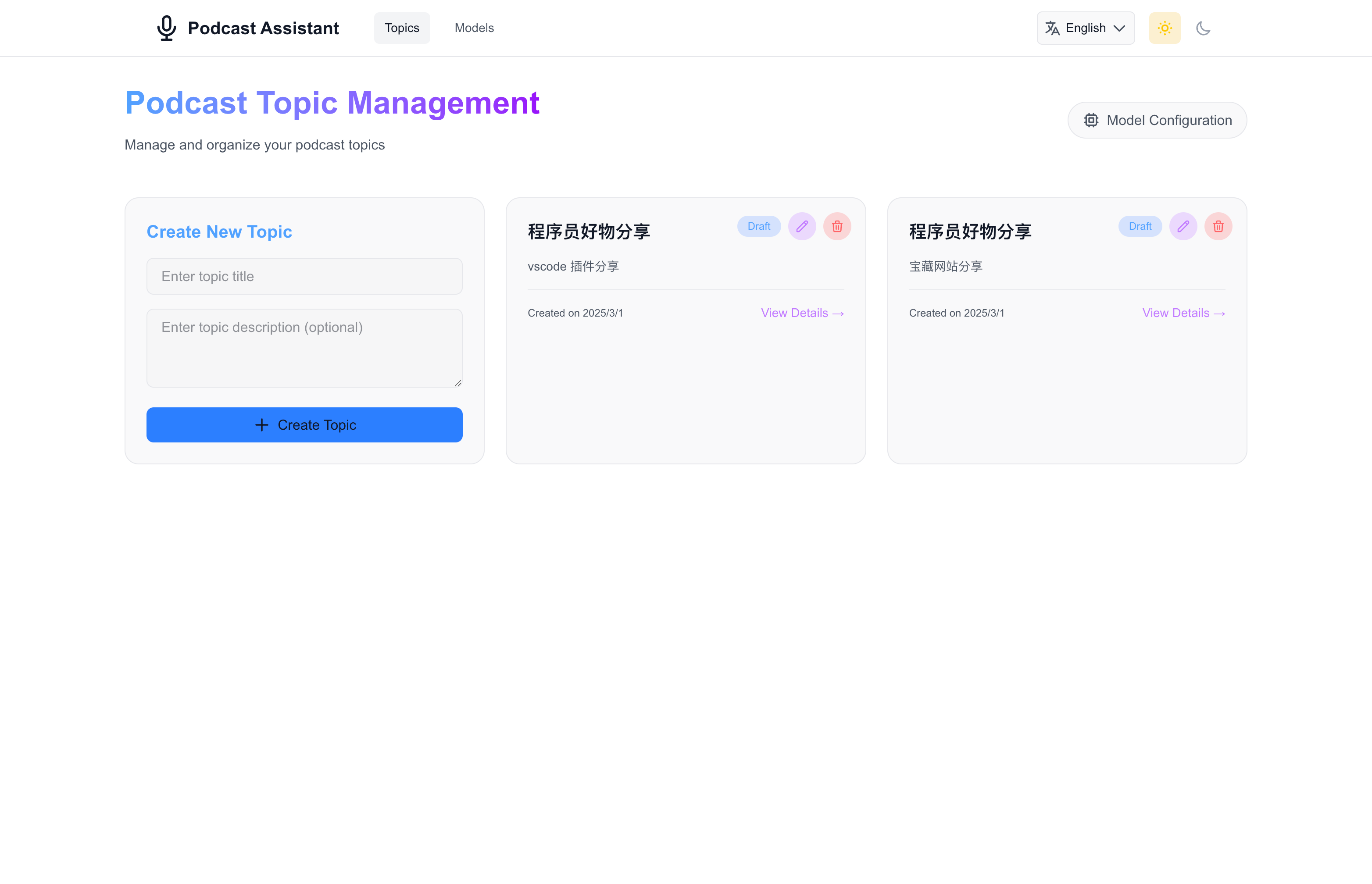
Task: Edit the vscode 插件分享 topic
Action: tap(802, 226)
